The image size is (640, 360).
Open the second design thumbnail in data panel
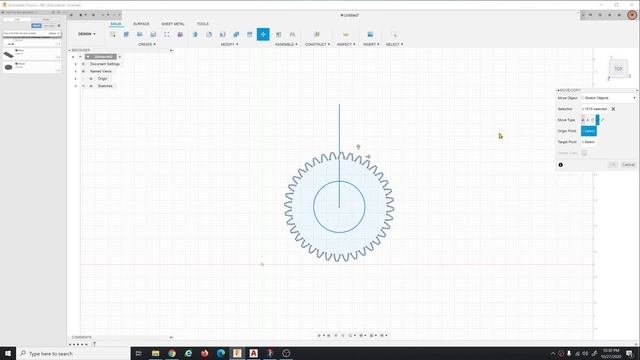coord(9,67)
